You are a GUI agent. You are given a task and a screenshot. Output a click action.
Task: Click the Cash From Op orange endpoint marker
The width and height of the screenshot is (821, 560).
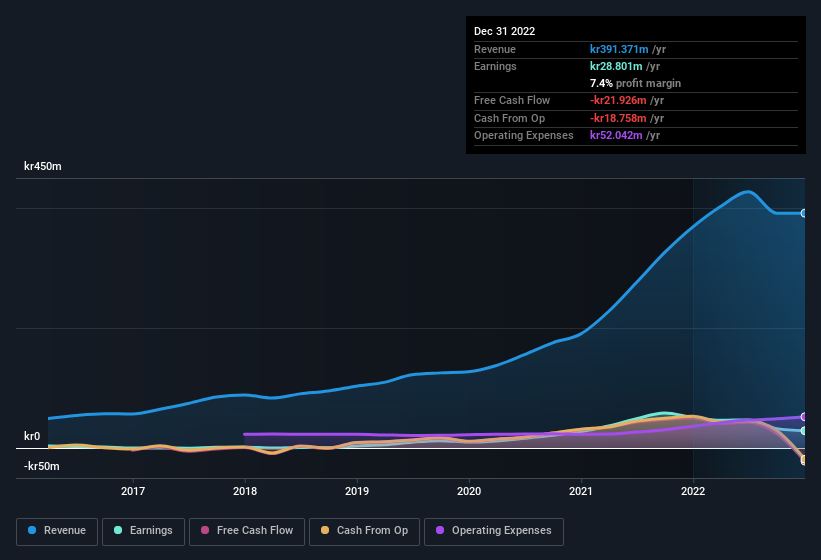click(804, 460)
